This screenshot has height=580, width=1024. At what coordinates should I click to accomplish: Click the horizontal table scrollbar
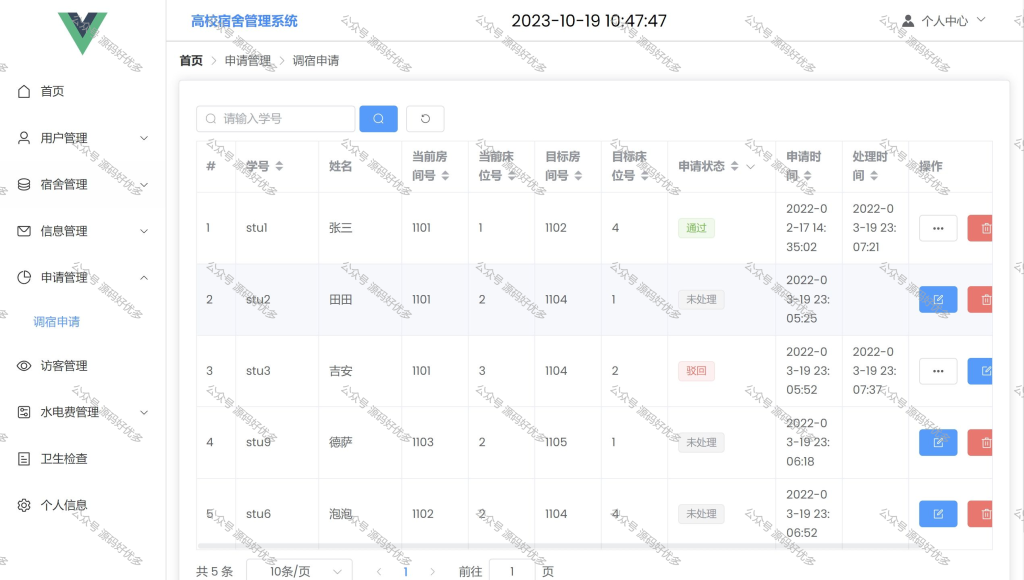pos(554,546)
